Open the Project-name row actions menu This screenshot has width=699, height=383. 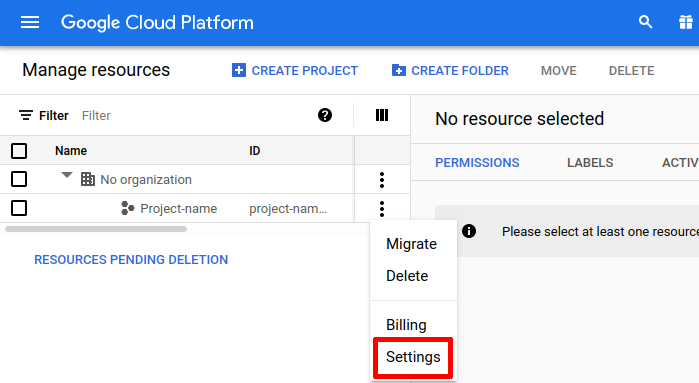click(382, 209)
